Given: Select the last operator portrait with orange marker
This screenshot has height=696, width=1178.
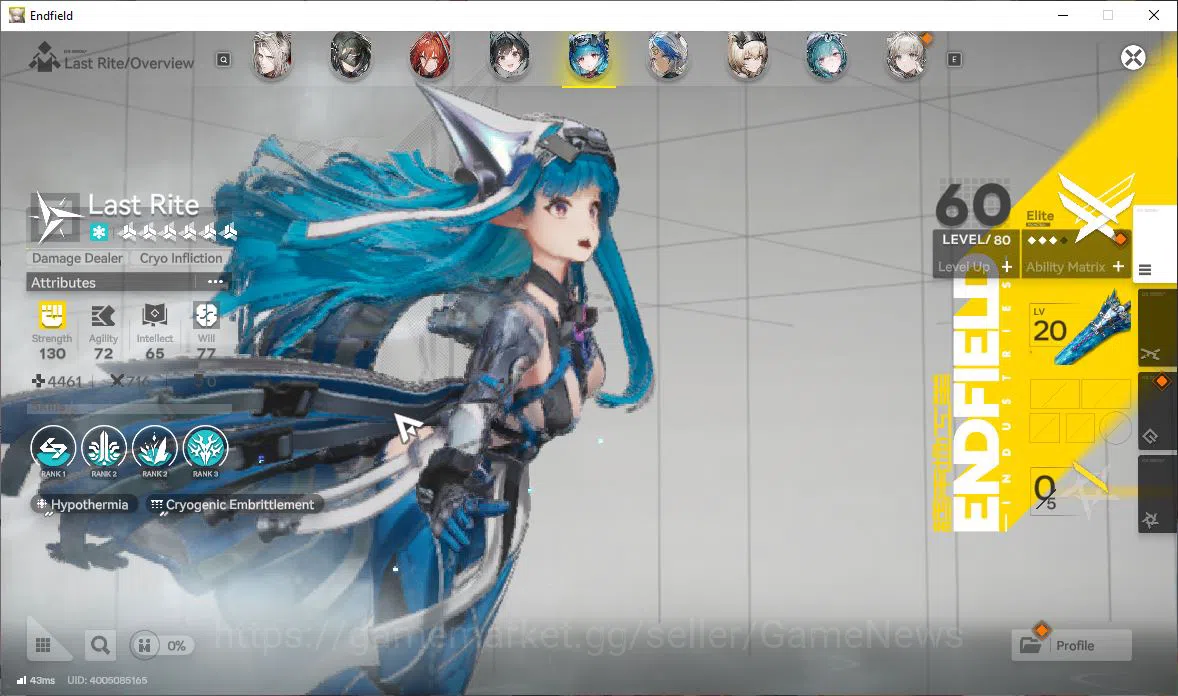Looking at the screenshot, I should coord(906,56).
